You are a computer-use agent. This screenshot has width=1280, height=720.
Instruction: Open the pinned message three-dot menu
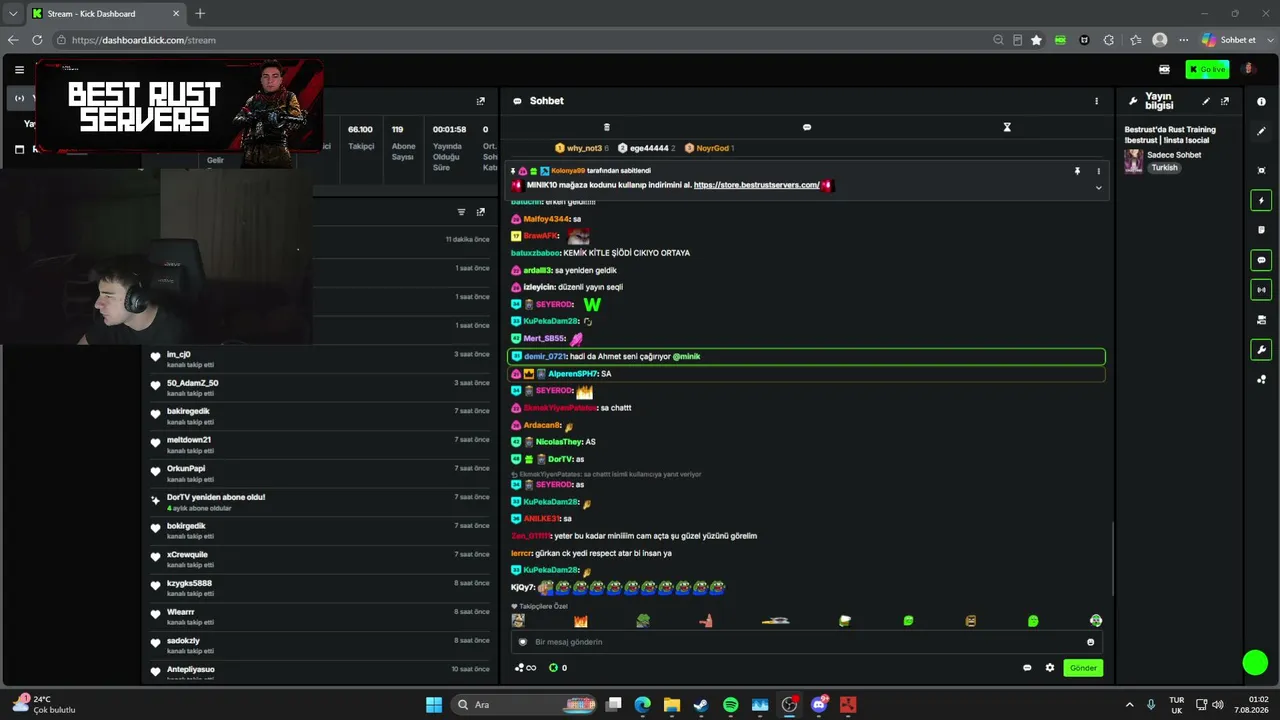point(1098,171)
